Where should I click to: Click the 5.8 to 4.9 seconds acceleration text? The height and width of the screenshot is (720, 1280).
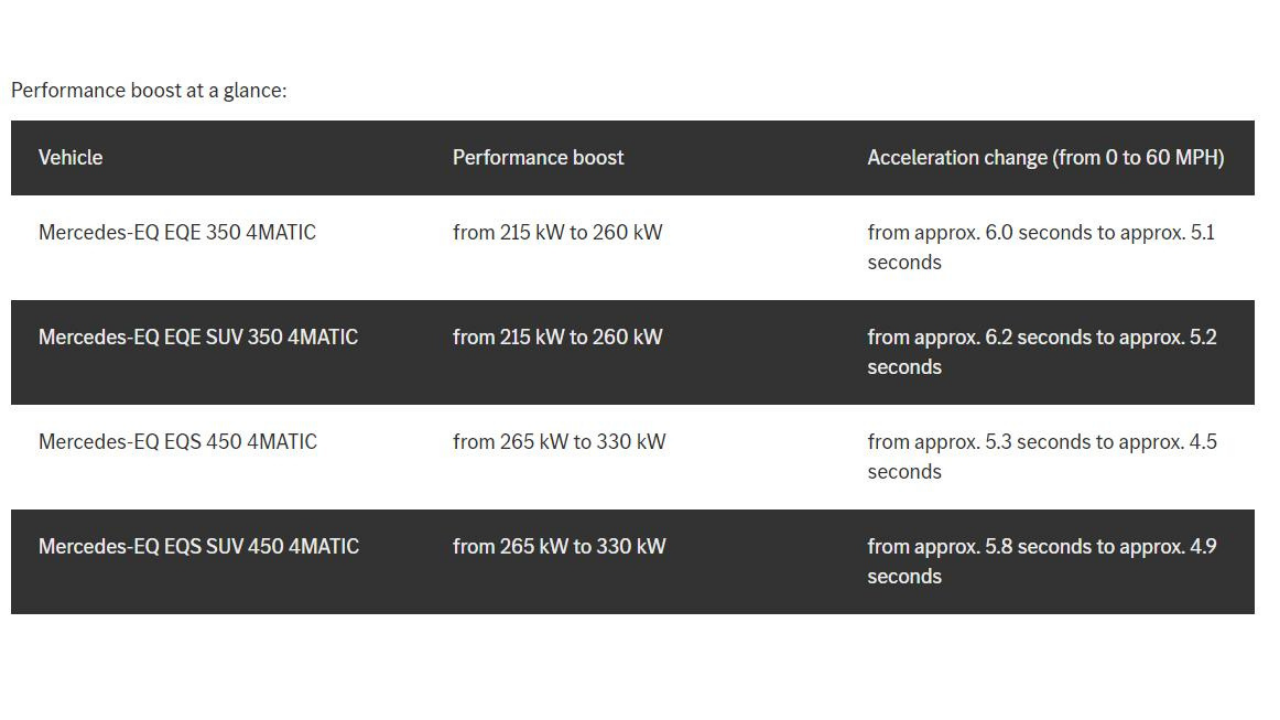click(1042, 562)
